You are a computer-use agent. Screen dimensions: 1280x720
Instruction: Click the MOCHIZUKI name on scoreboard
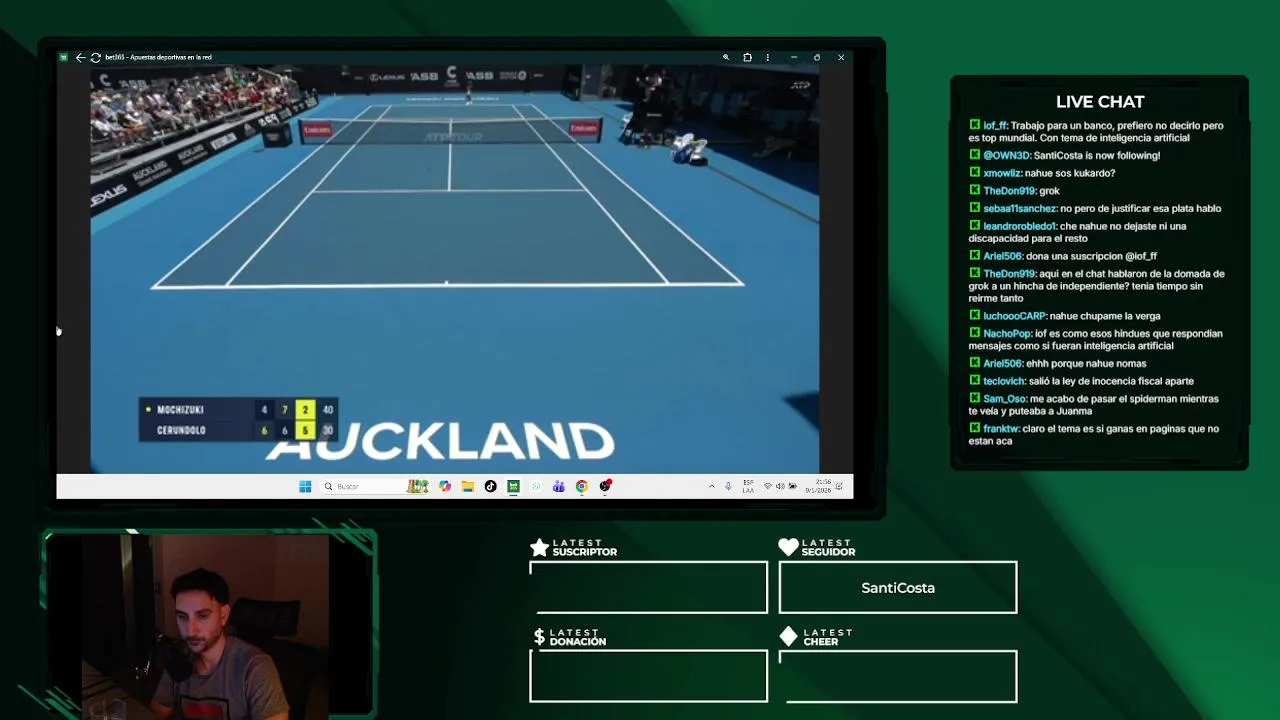(180, 410)
